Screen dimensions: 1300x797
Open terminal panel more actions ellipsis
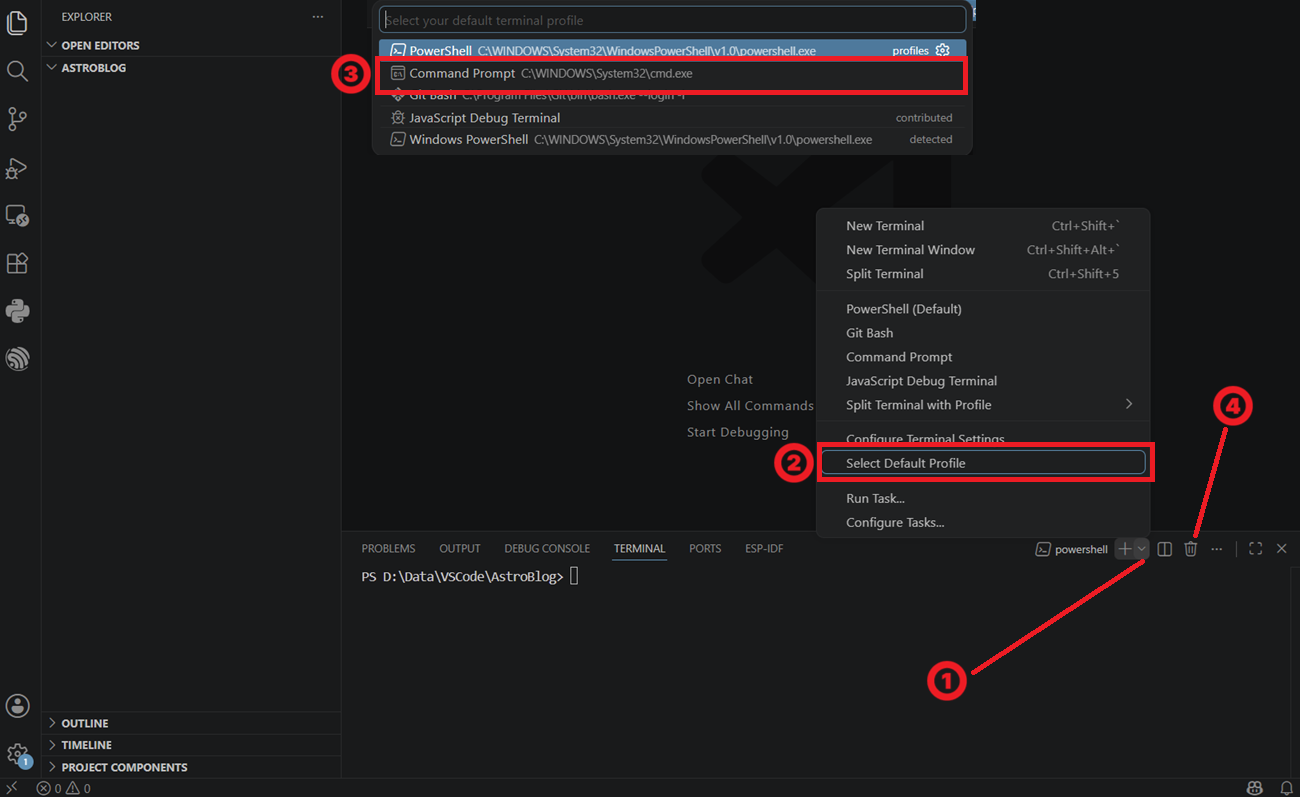click(x=1216, y=549)
